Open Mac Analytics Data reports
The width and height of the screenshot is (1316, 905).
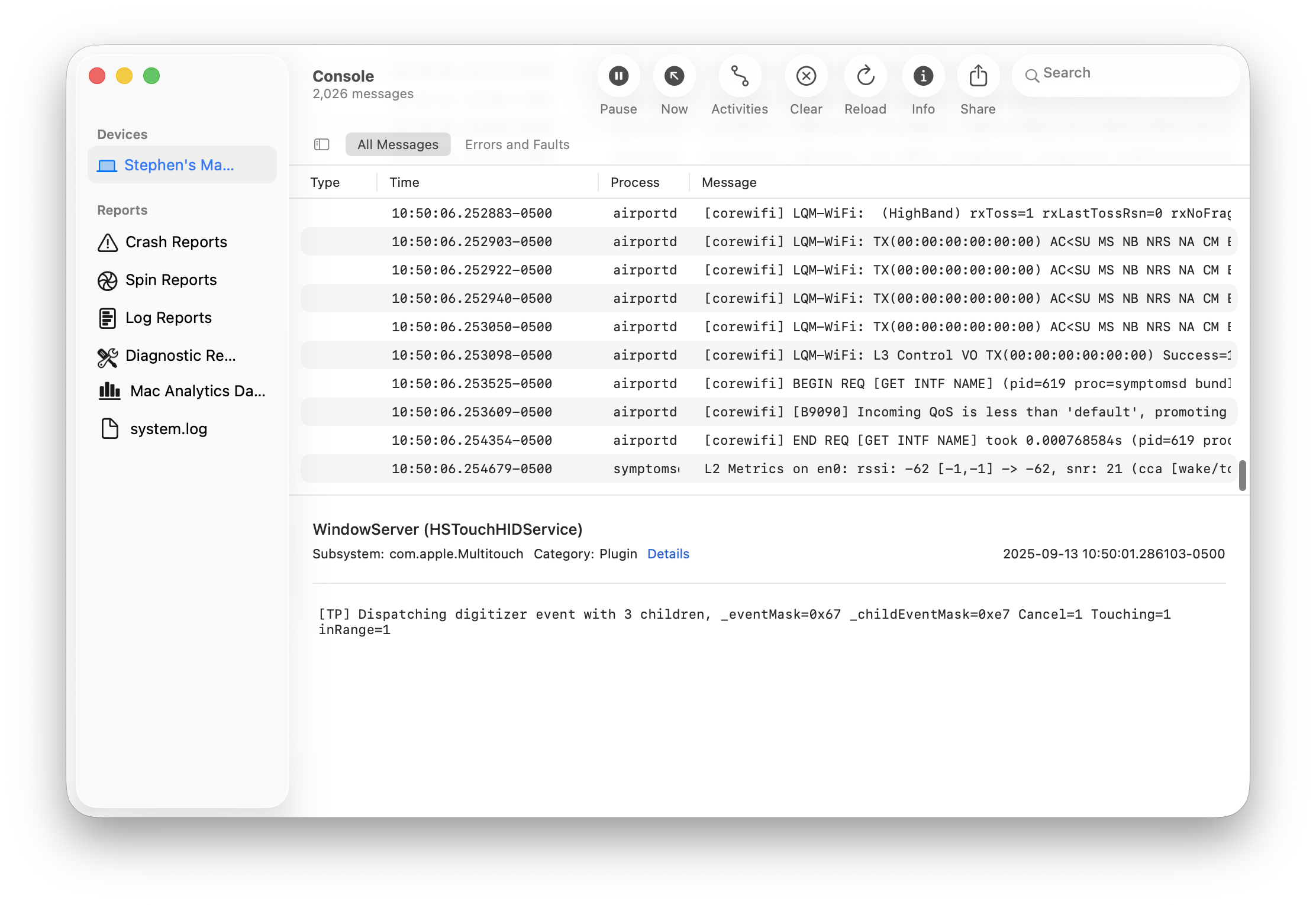click(x=197, y=391)
